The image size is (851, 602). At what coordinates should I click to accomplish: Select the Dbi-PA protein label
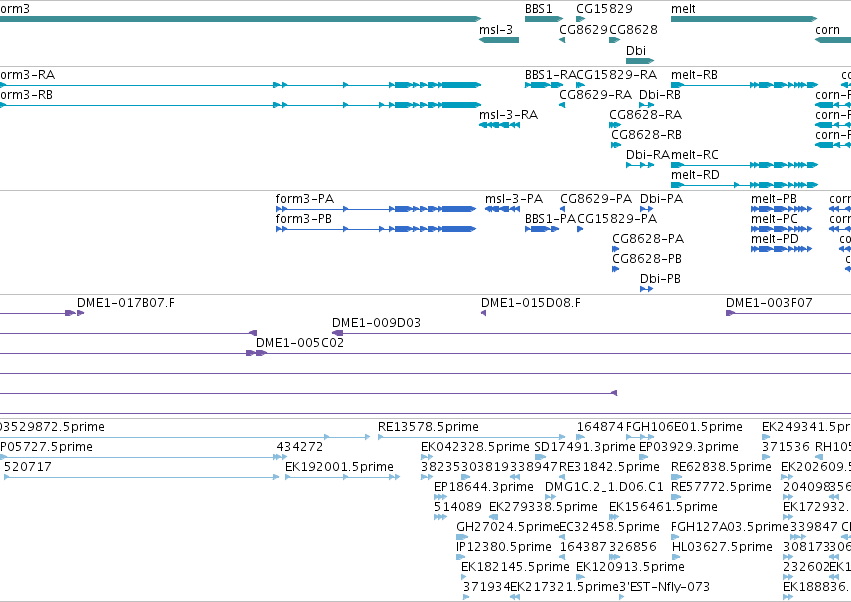coord(661,199)
